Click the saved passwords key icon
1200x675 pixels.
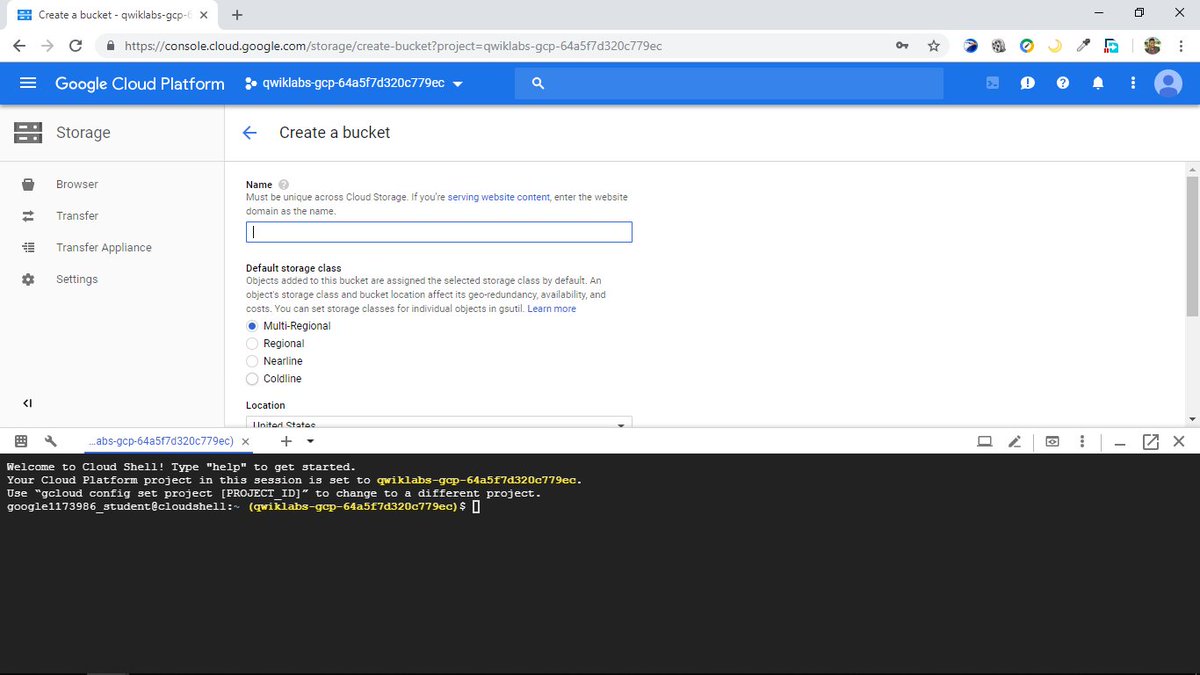tap(902, 45)
